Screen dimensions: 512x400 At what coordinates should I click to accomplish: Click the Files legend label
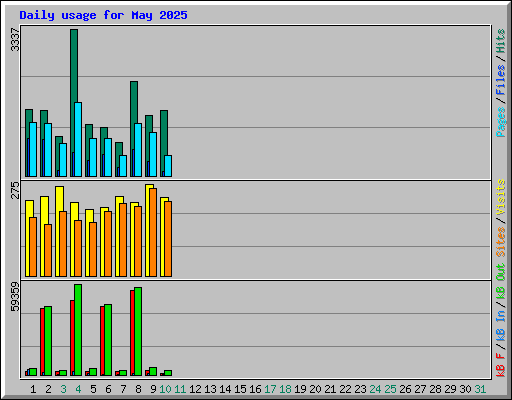click(x=501, y=80)
